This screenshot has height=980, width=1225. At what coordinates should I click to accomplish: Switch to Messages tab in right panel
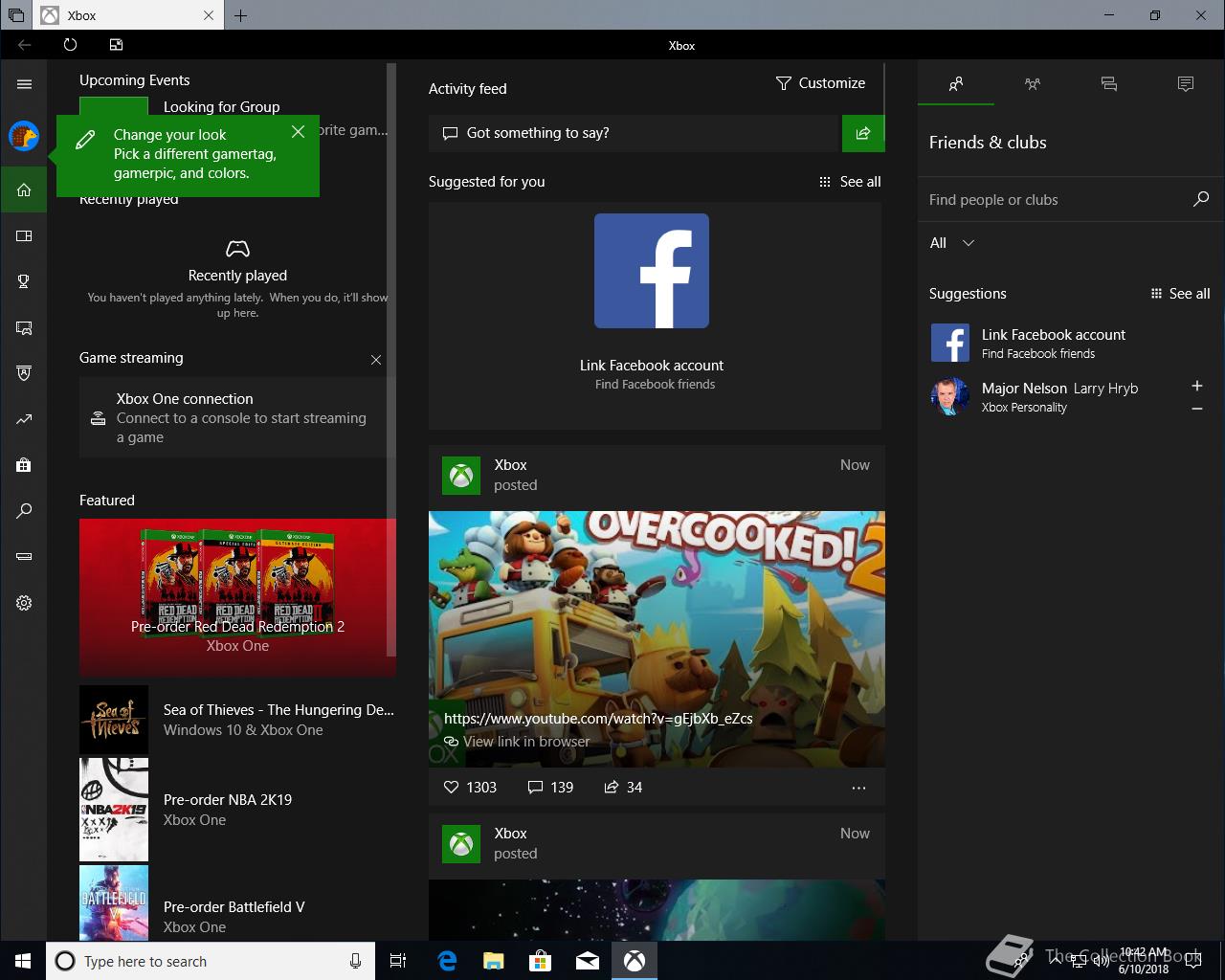coord(1109,84)
